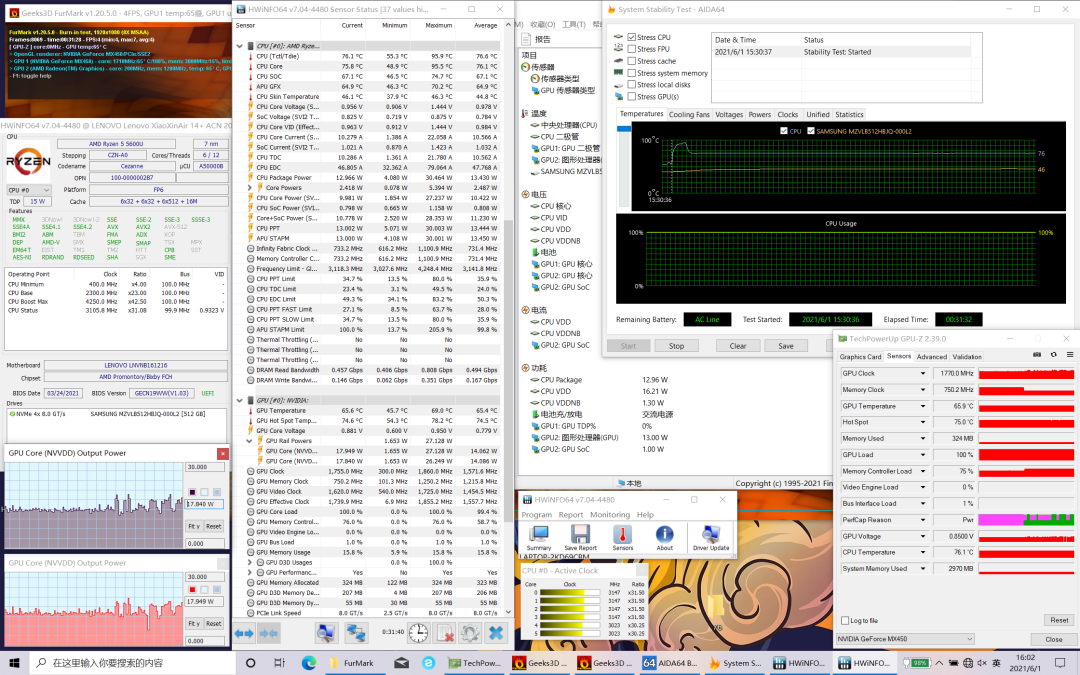
Task: Enable the Stress GPU(s) checkbox
Action: pyautogui.click(x=632, y=97)
